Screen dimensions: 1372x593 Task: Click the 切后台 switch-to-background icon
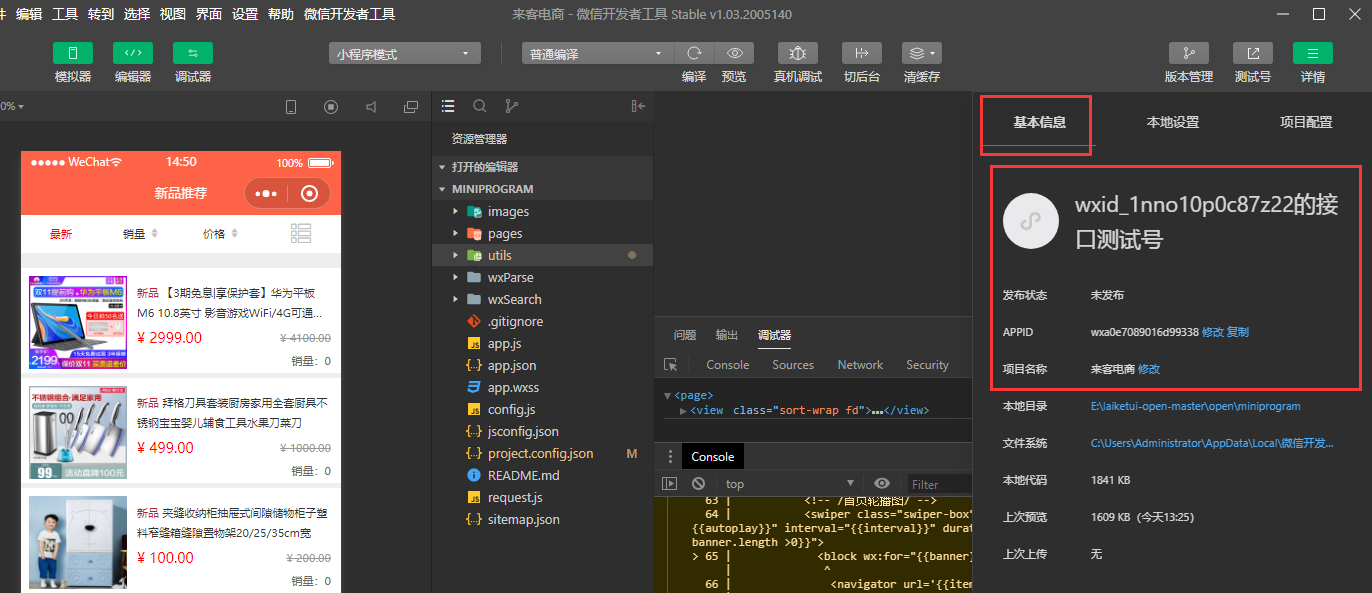[x=862, y=53]
